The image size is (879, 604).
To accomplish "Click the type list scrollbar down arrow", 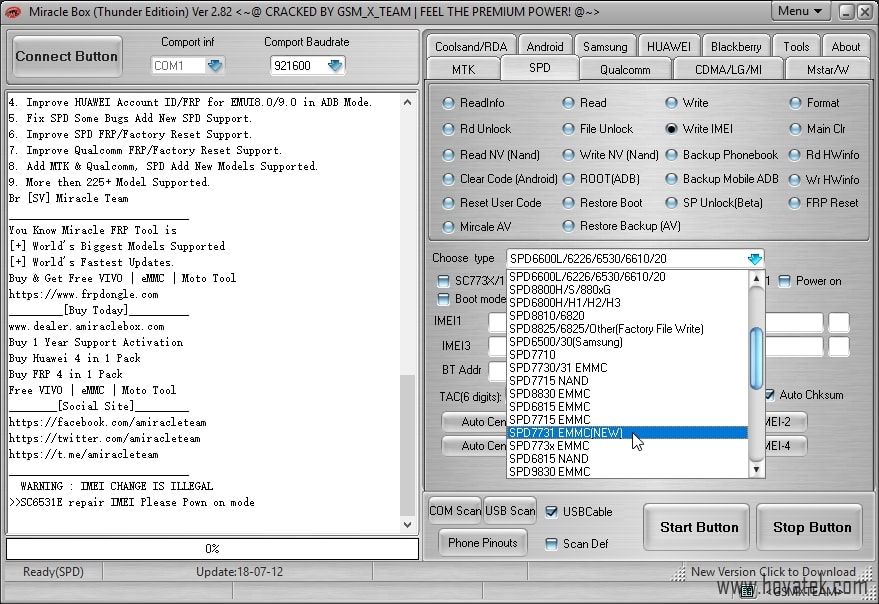I will (x=756, y=470).
